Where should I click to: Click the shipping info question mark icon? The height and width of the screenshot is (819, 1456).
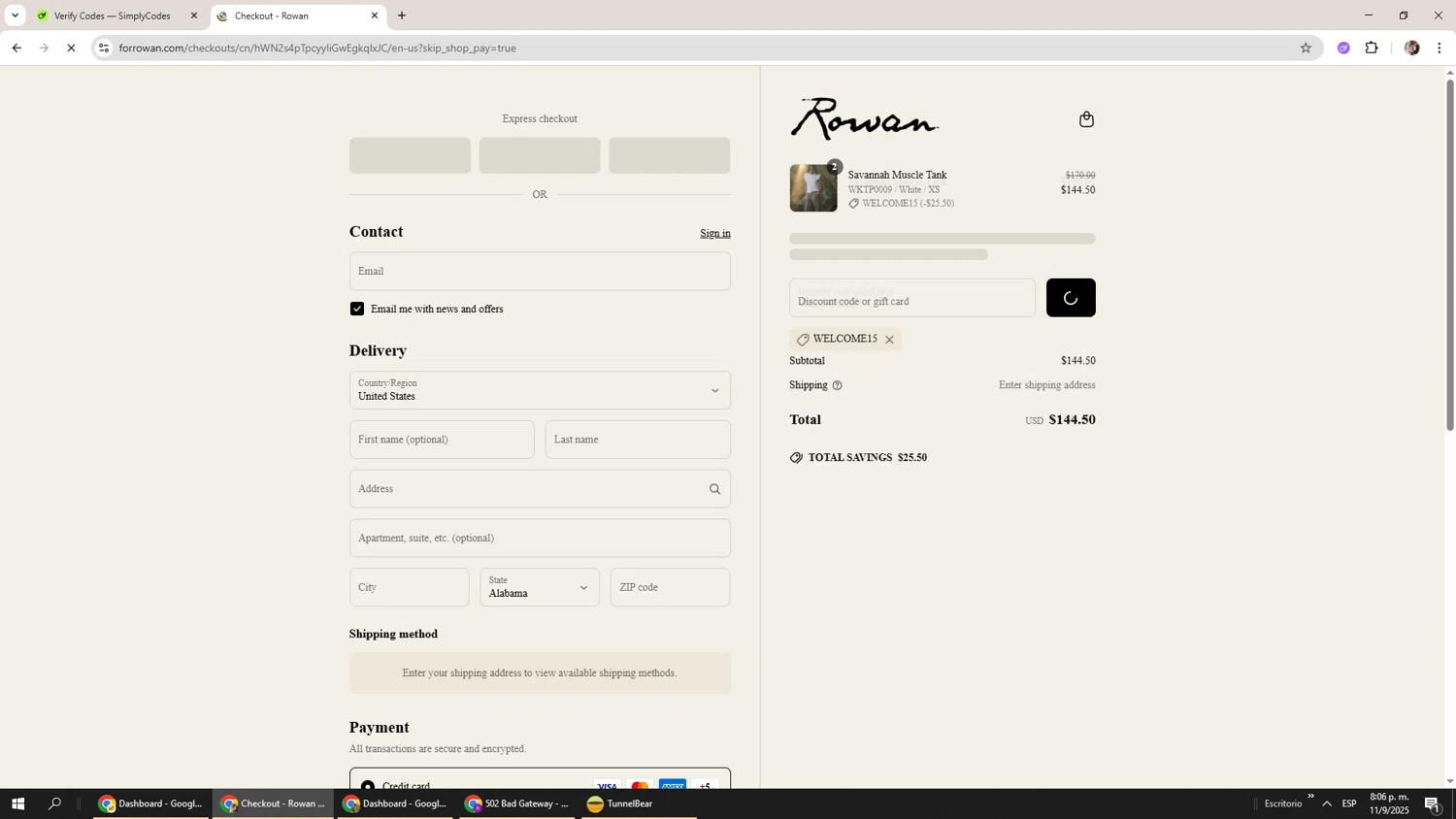click(837, 385)
